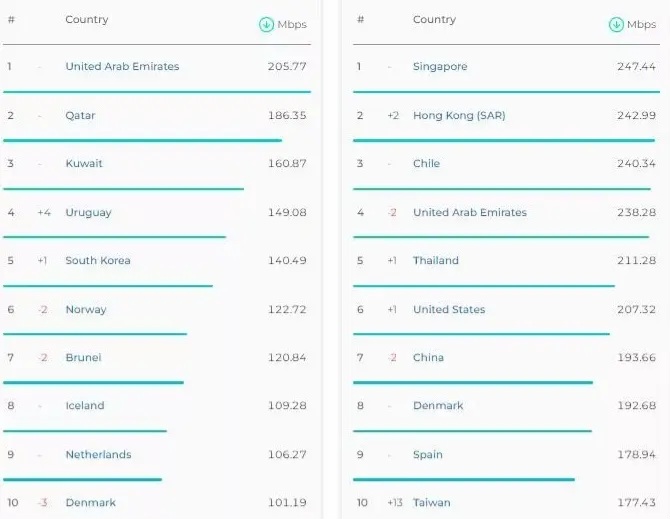The image size is (670, 519).
Task: Open the Hong Kong (SAR) link
Action: coord(459,116)
